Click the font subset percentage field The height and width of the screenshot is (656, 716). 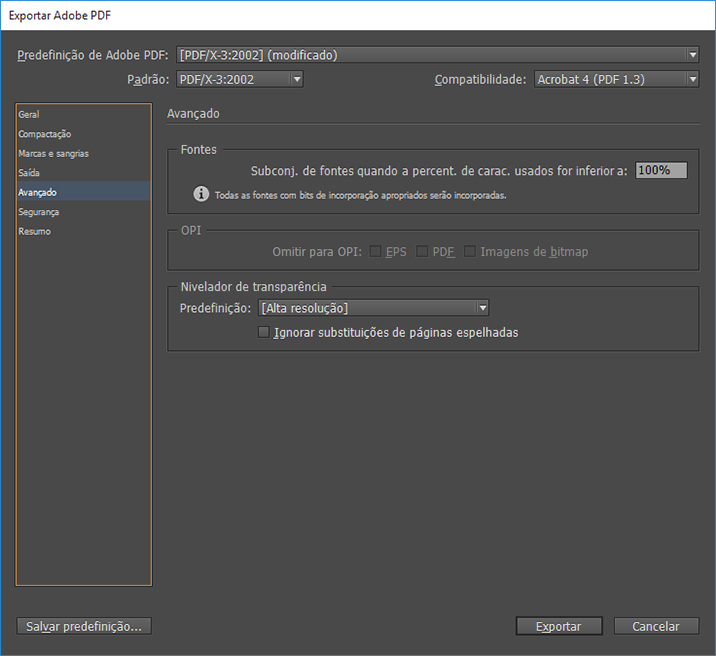(661, 170)
